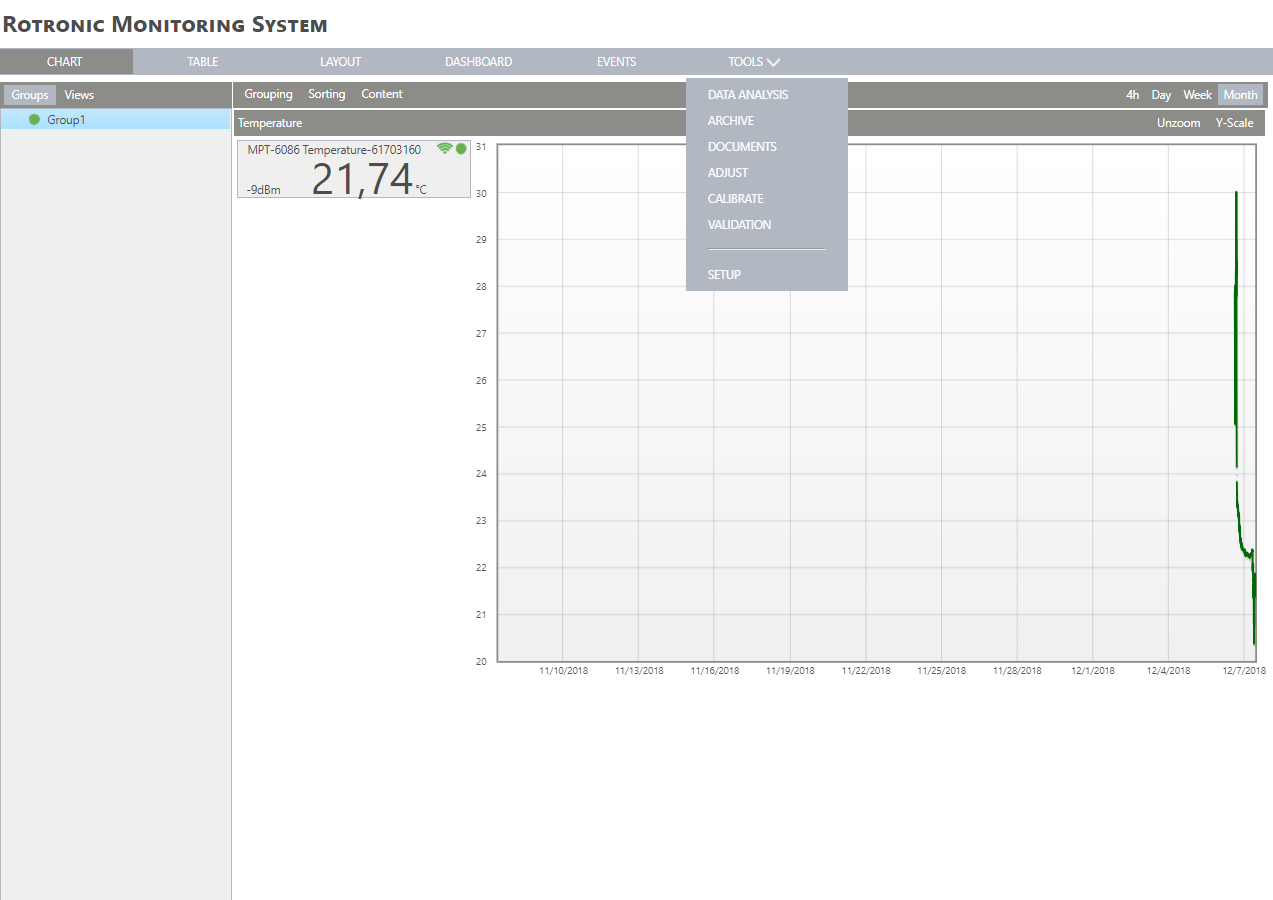
Task: Collapse the Tools dropdown menu
Action: click(x=754, y=62)
